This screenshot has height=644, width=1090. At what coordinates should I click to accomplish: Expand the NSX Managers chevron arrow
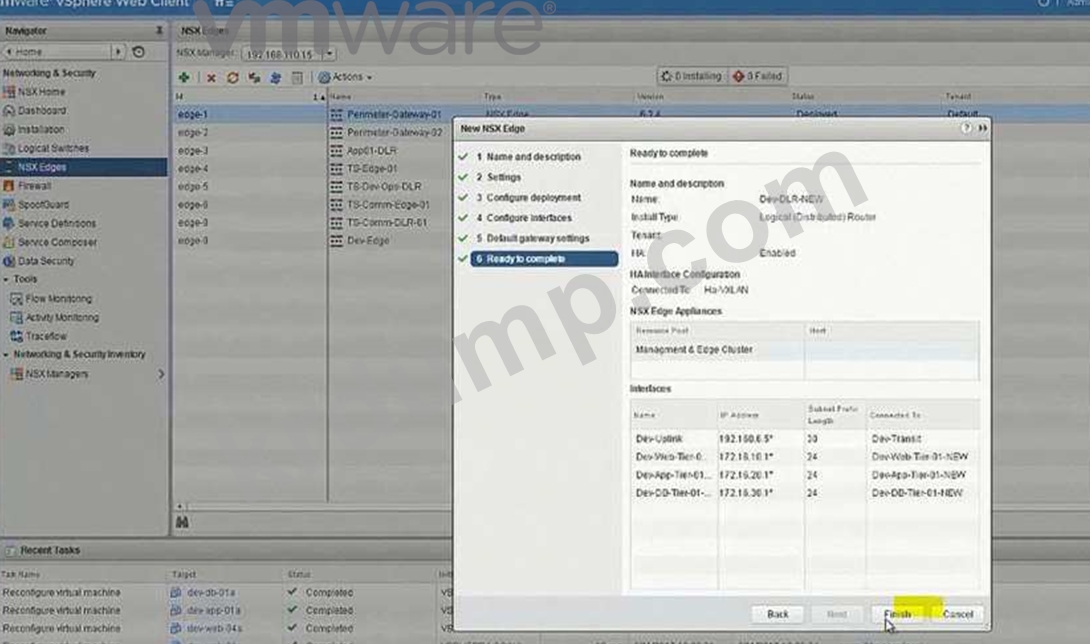pyautogui.click(x=161, y=373)
